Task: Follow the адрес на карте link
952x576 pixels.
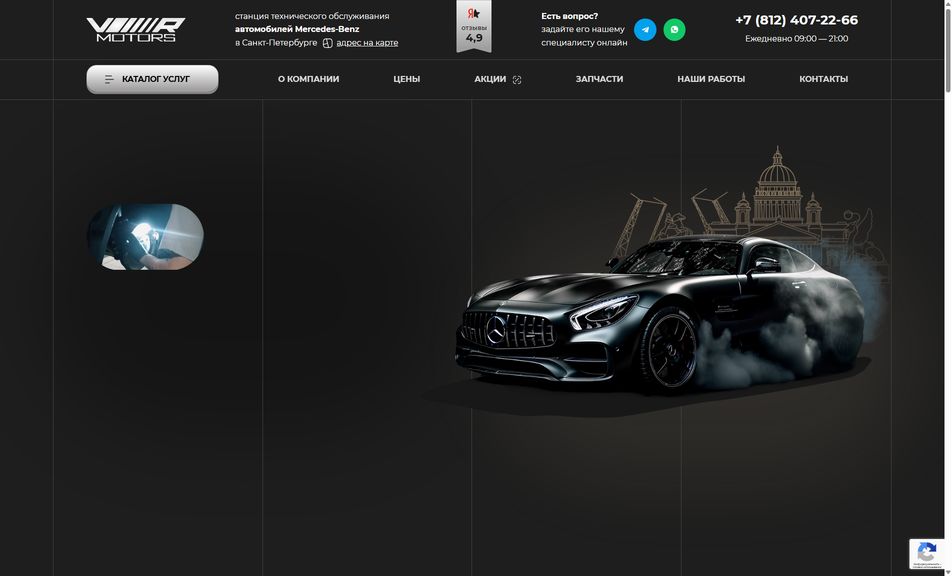Action: tap(367, 42)
